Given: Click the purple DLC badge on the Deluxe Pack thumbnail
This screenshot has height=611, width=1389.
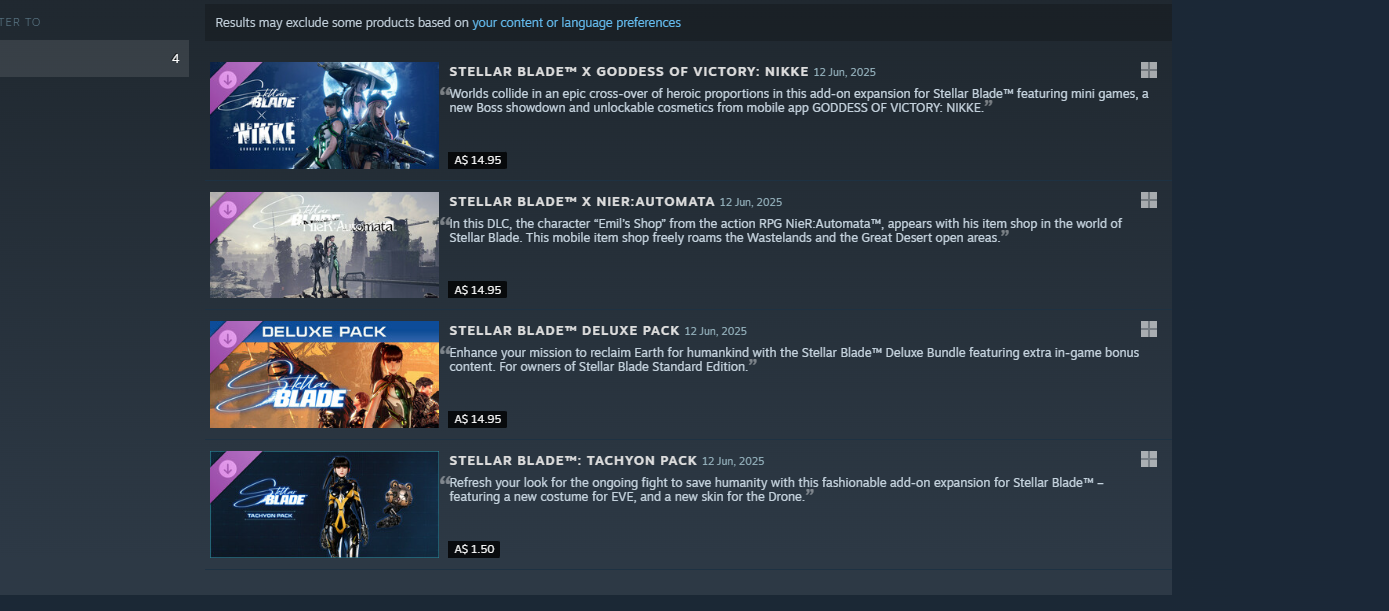Looking at the screenshot, I should pyautogui.click(x=228, y=338).
